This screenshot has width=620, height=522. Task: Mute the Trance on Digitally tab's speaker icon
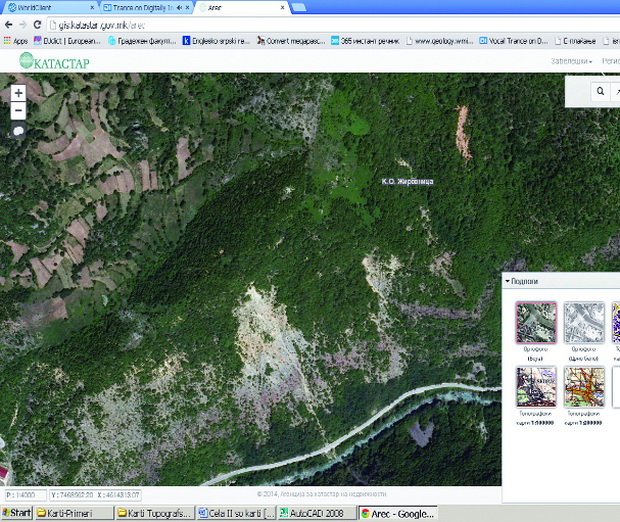coord(179,8)
